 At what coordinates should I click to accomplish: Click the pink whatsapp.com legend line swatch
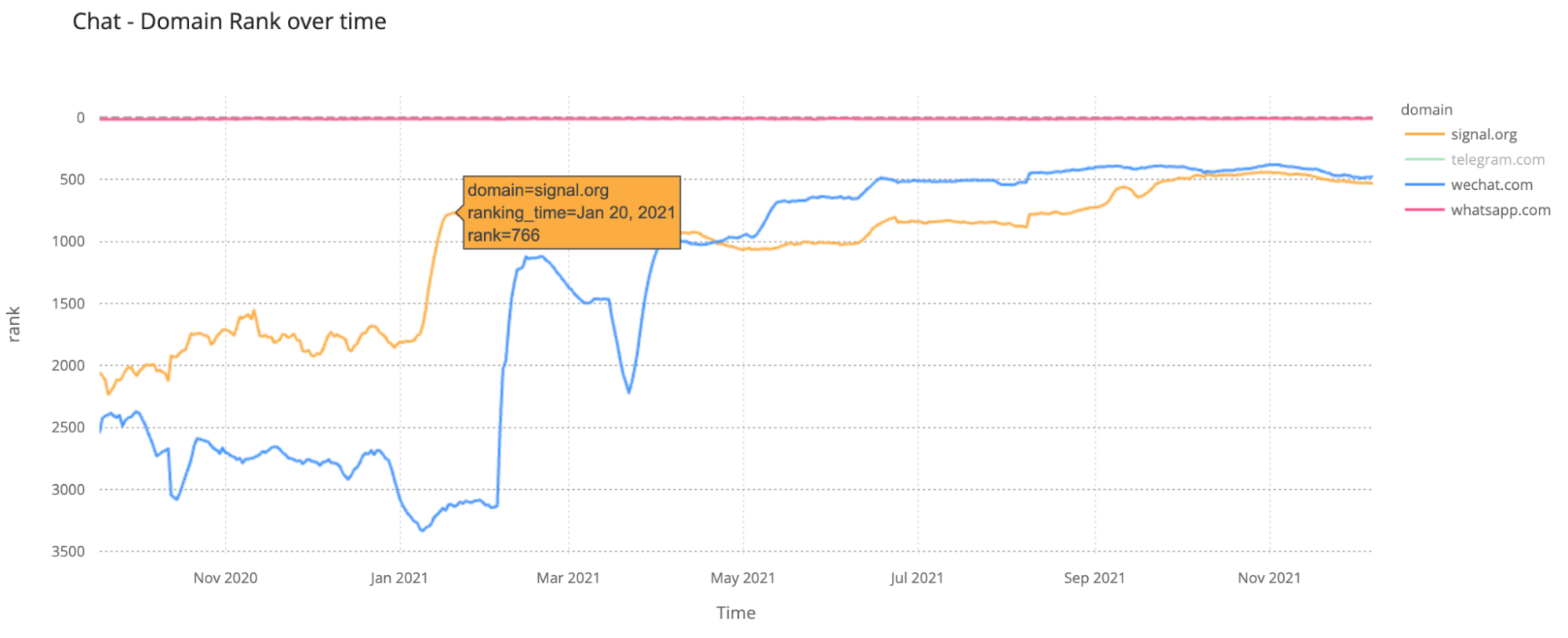(1424, 210)
